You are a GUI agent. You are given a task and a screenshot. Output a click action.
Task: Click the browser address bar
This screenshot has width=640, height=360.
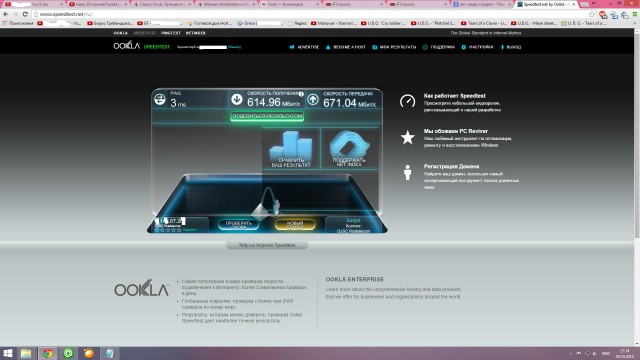coord(310,14)
